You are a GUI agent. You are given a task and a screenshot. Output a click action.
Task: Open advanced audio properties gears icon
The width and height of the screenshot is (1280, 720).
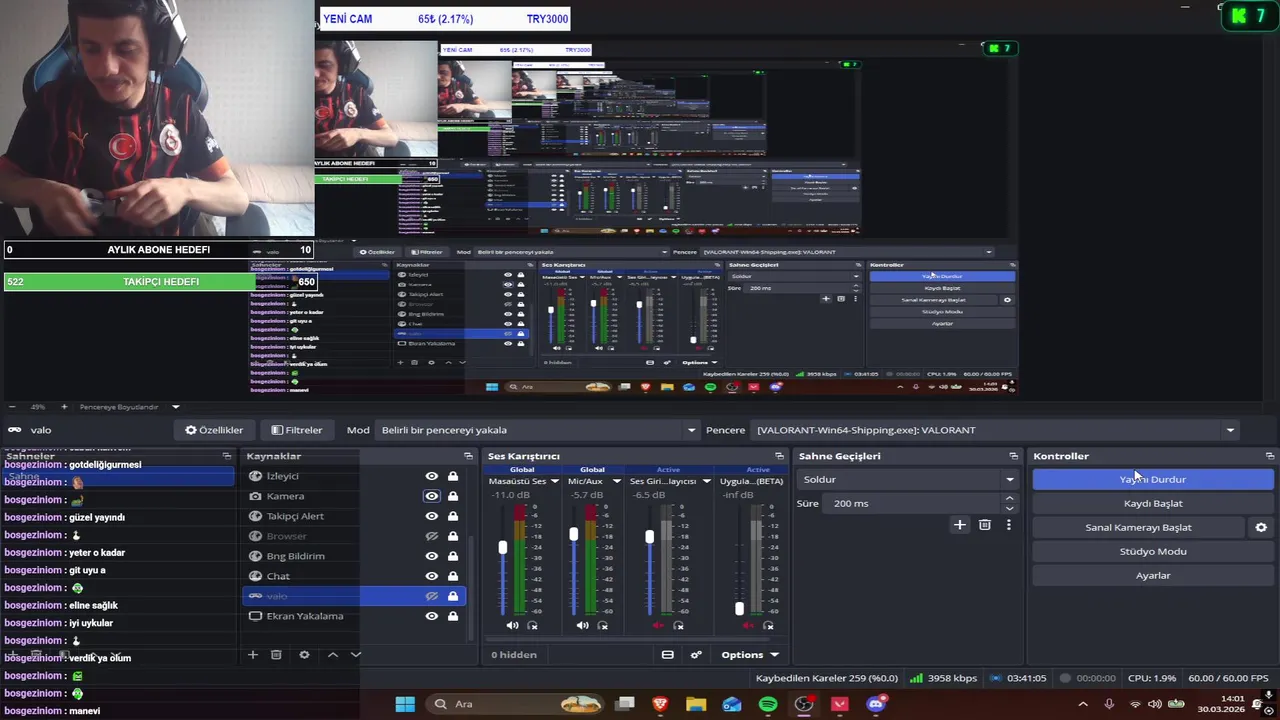(696, 655)
